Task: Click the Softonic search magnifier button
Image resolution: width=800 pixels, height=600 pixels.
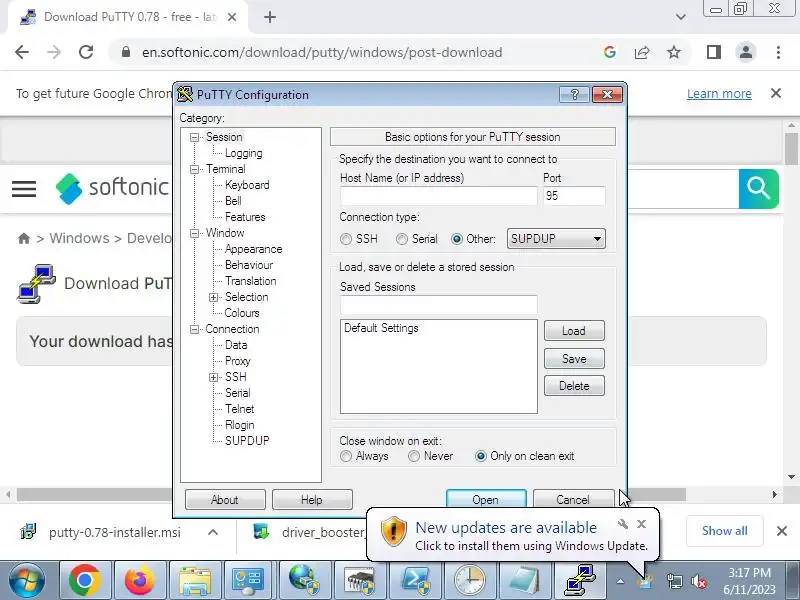Action: (x=759, y=188)
